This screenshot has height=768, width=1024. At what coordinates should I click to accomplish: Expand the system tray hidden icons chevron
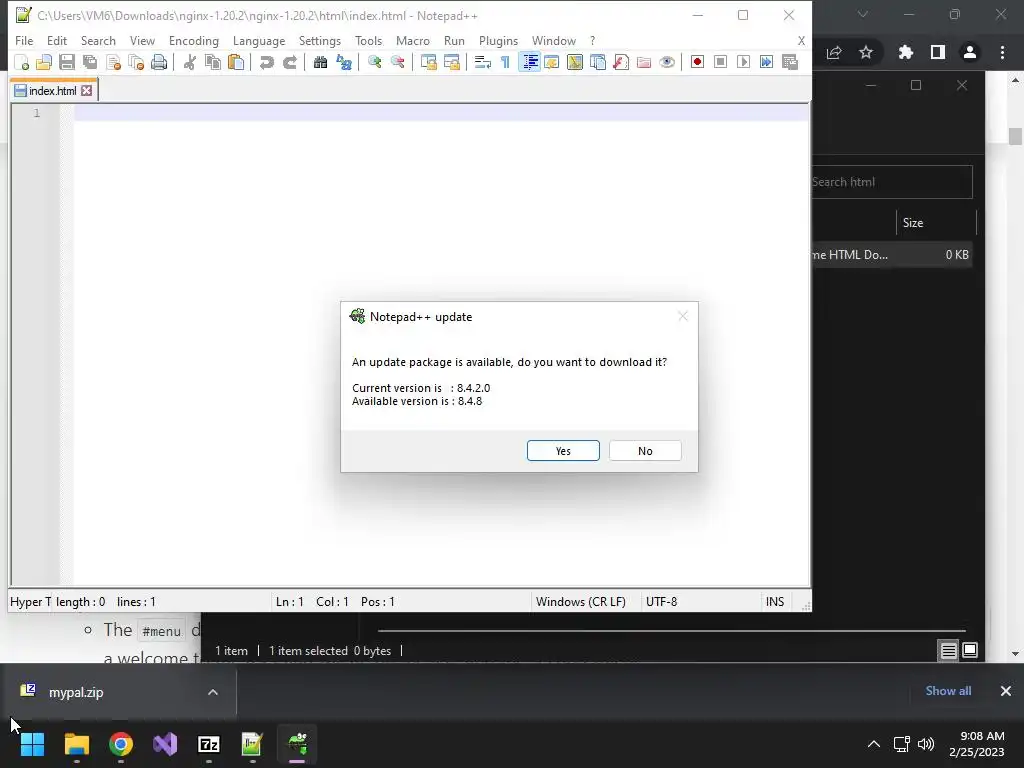873,744
